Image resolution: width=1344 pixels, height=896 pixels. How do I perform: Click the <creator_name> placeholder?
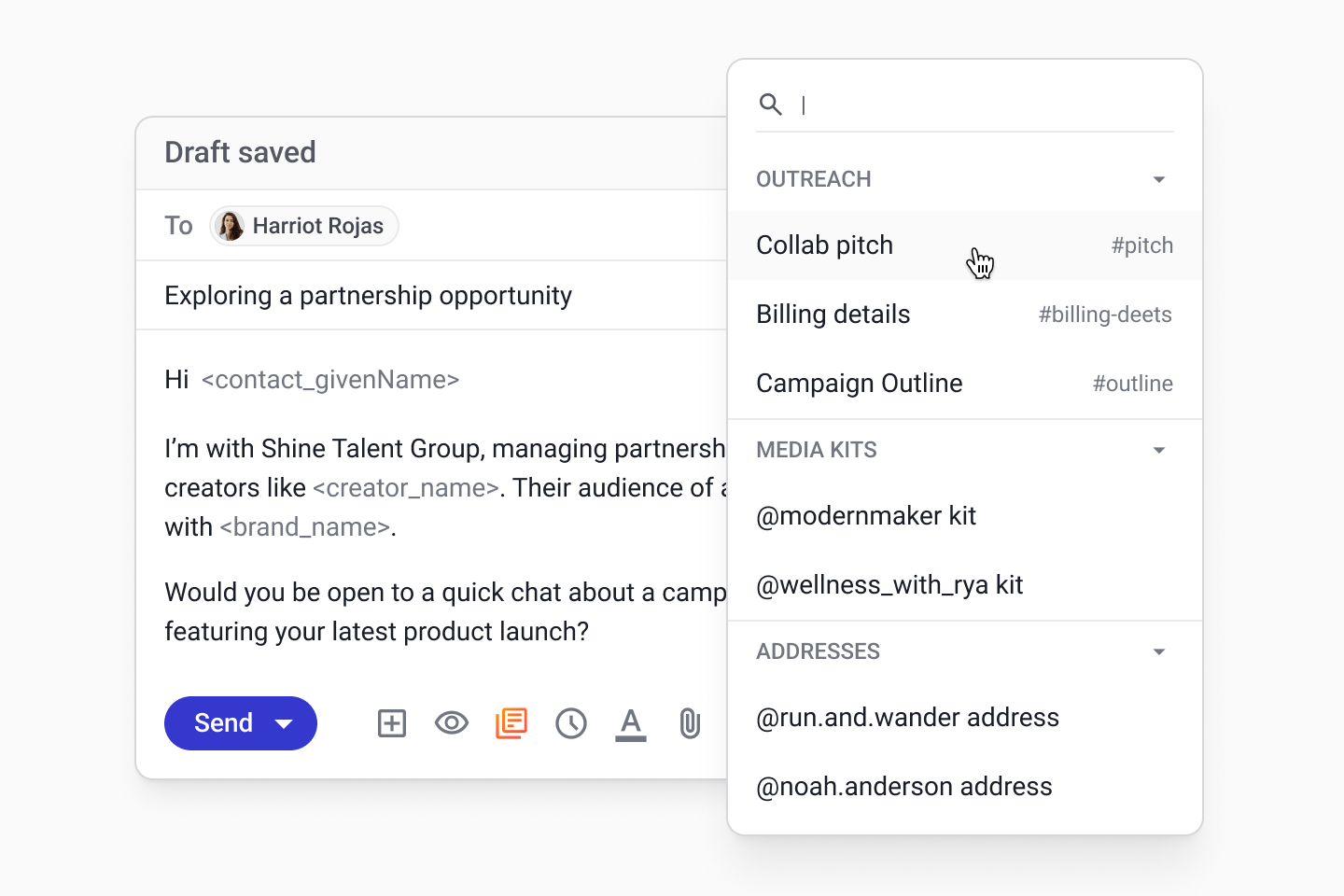click(x=406, y=488)
